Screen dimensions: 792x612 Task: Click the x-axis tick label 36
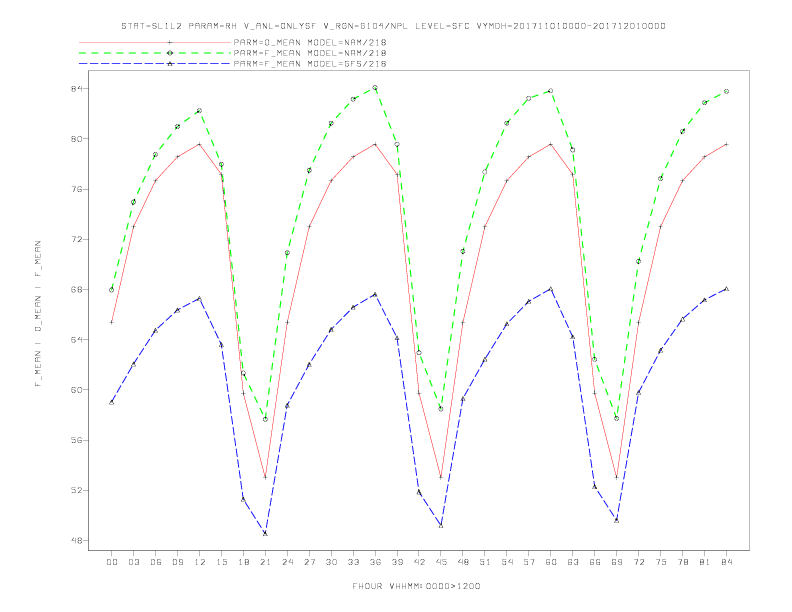point(375,562)
